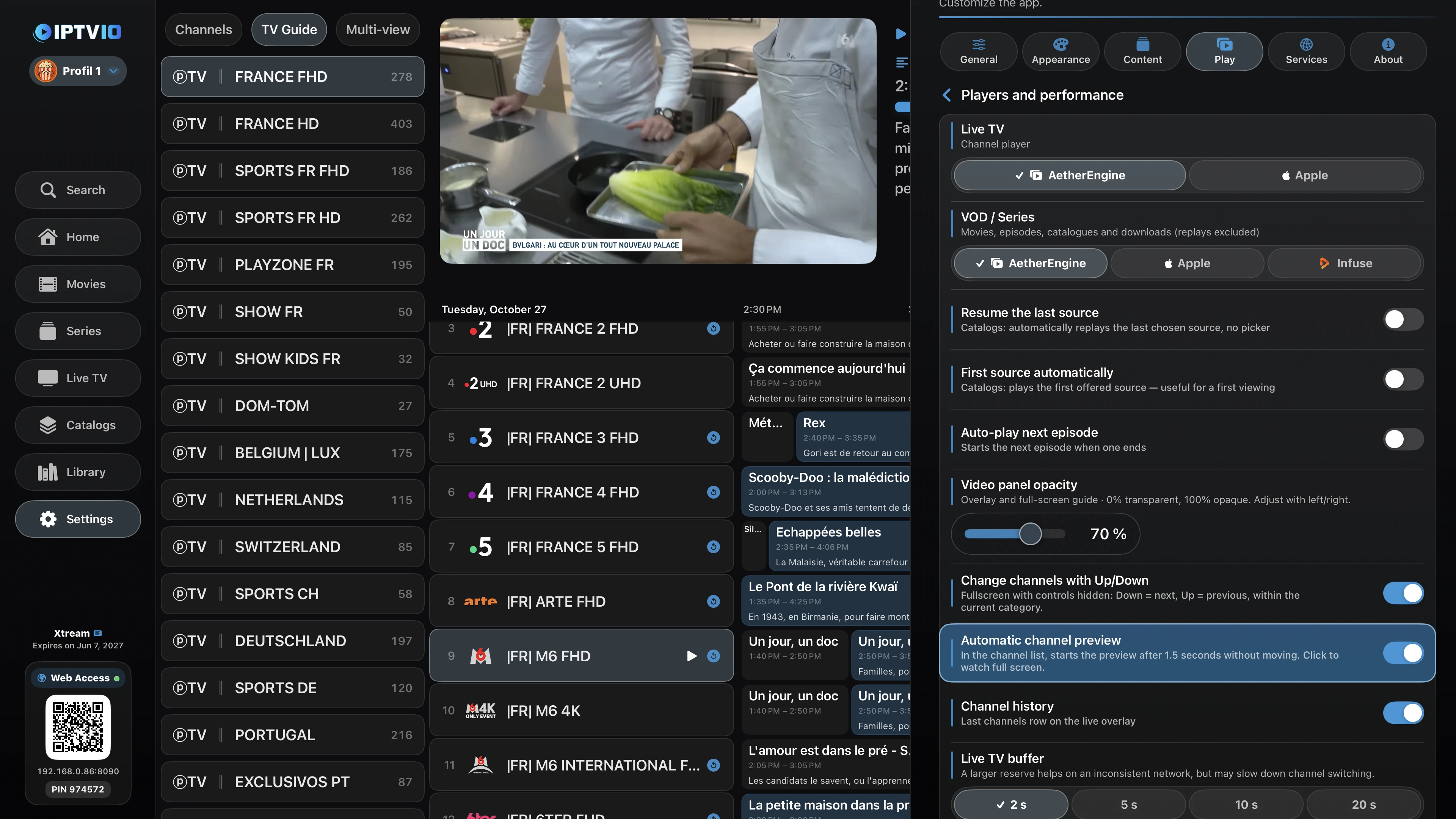Screen dimensions: 1456x819
Task: Adjust the Video panel opacity slider
Action: coord(1030,533)
